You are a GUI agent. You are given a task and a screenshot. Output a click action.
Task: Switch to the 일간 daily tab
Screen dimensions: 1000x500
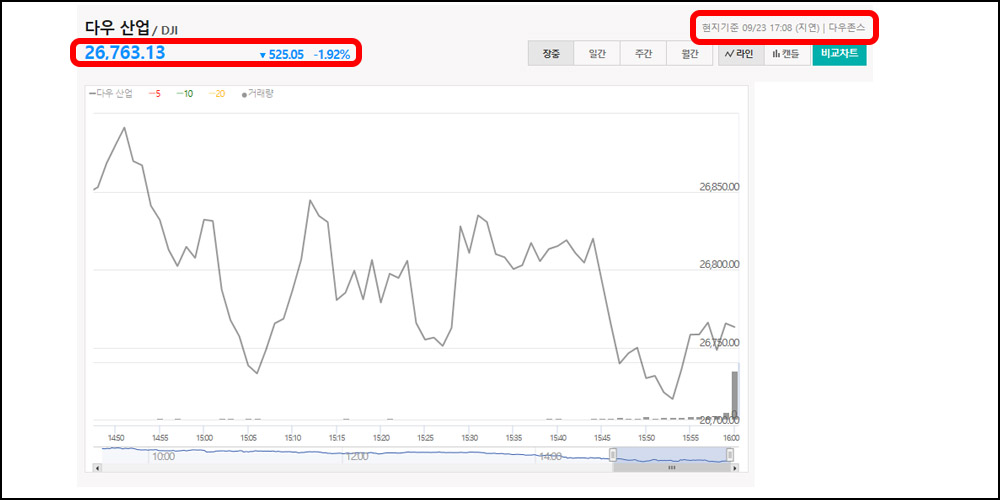click(x=597, y=54)
